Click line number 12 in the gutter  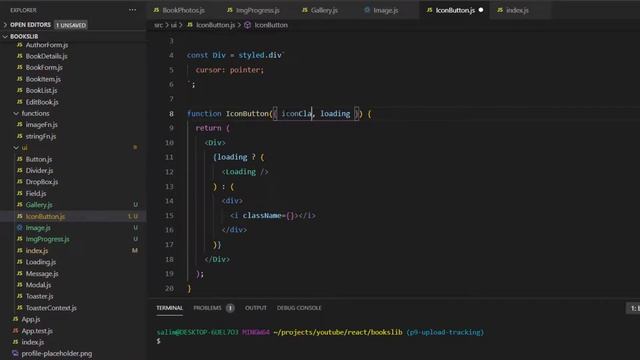[169, 172]
